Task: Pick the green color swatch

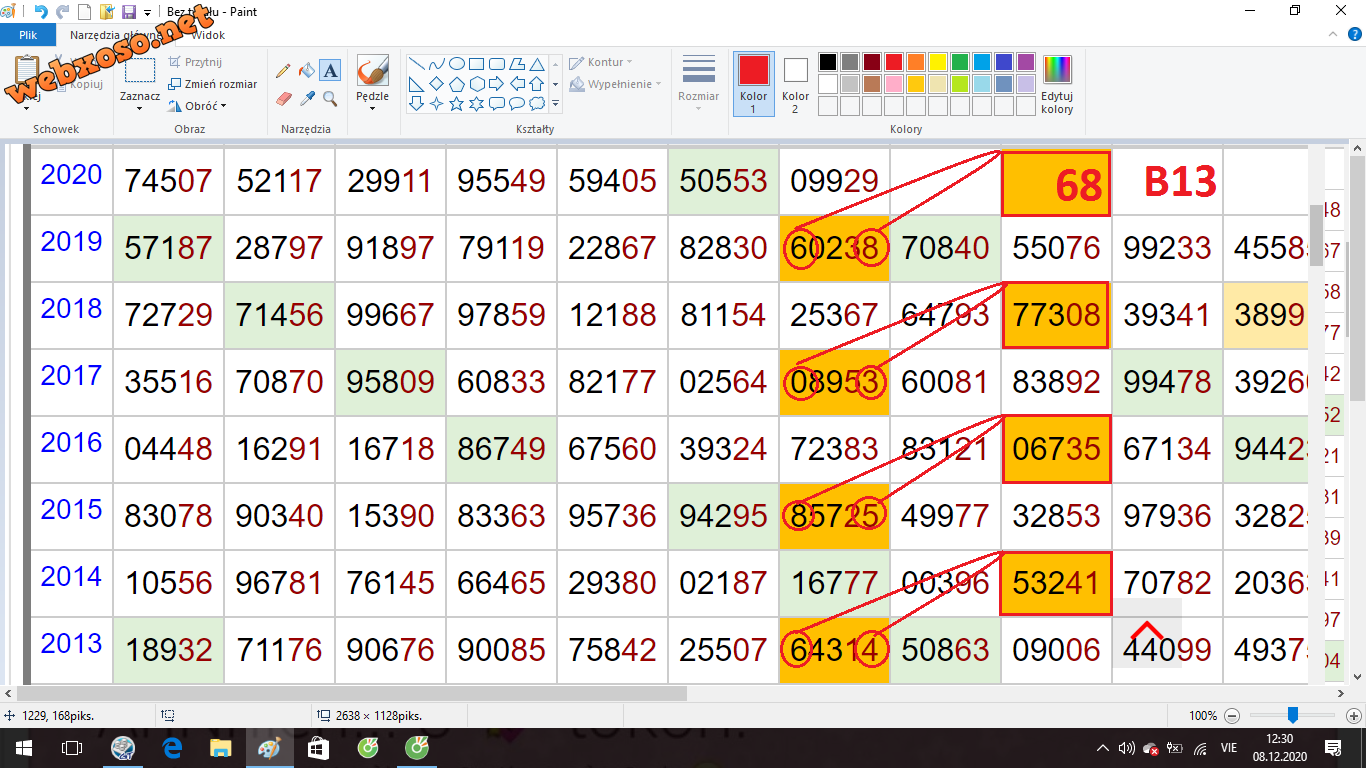Action: (959, 62)
